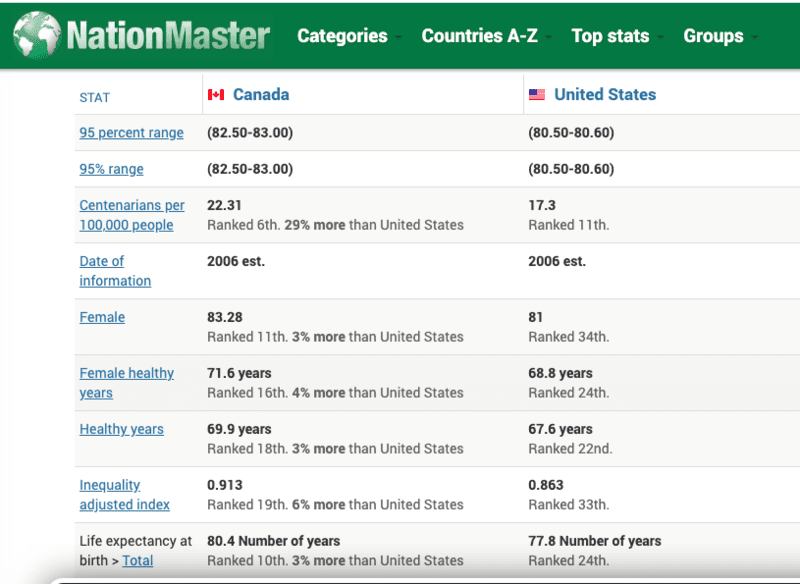Open the Canada country link
Image resolution: width=800 pixels, height=584 pixels.
point(261,94)
